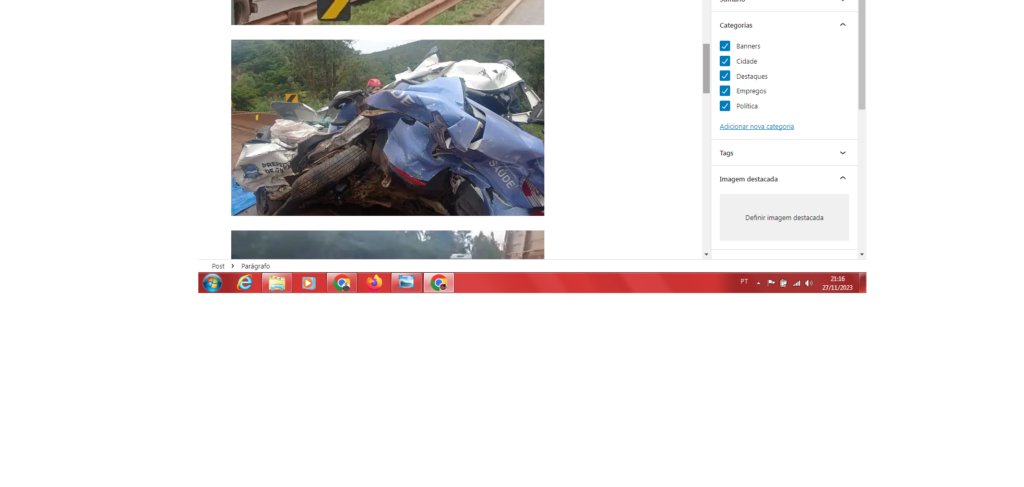Open network signal tray icon
Image resolution: width=1024 pixels, height=487 pixels.
tap(796, 283)
